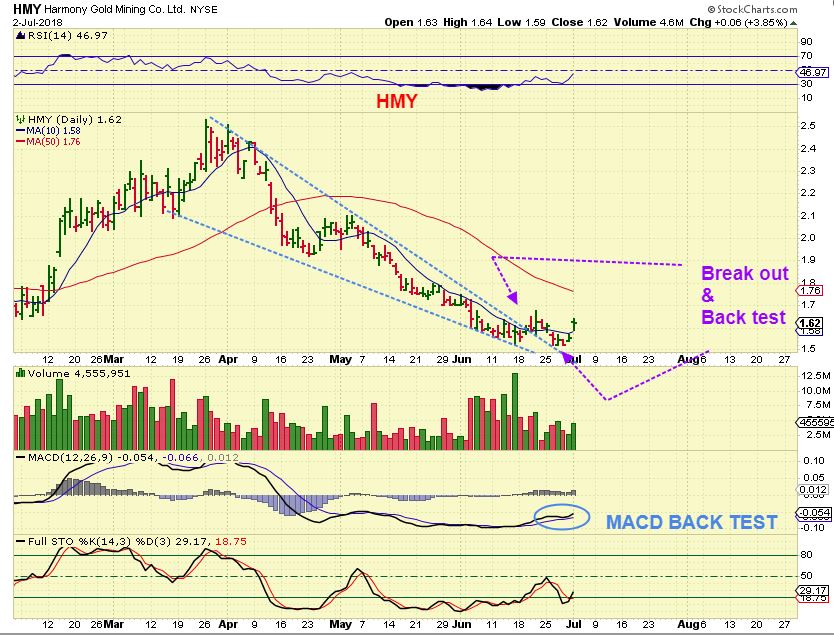Click the 'MA(10) 1.58' legend text
Image resolution: width=834 pixels, height=635 pixels.
[53, 130]
